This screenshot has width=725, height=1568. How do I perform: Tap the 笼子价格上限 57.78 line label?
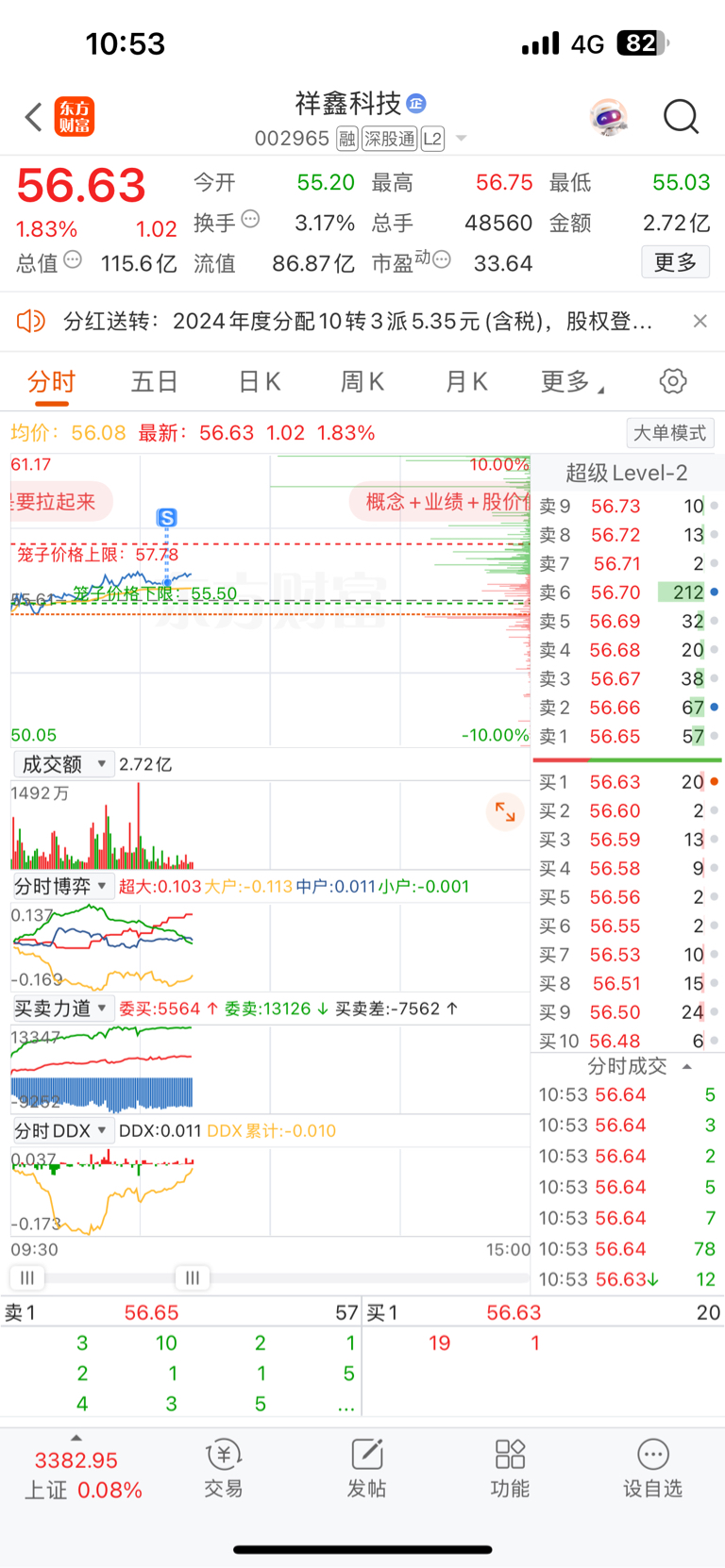[x=97, y=555]
